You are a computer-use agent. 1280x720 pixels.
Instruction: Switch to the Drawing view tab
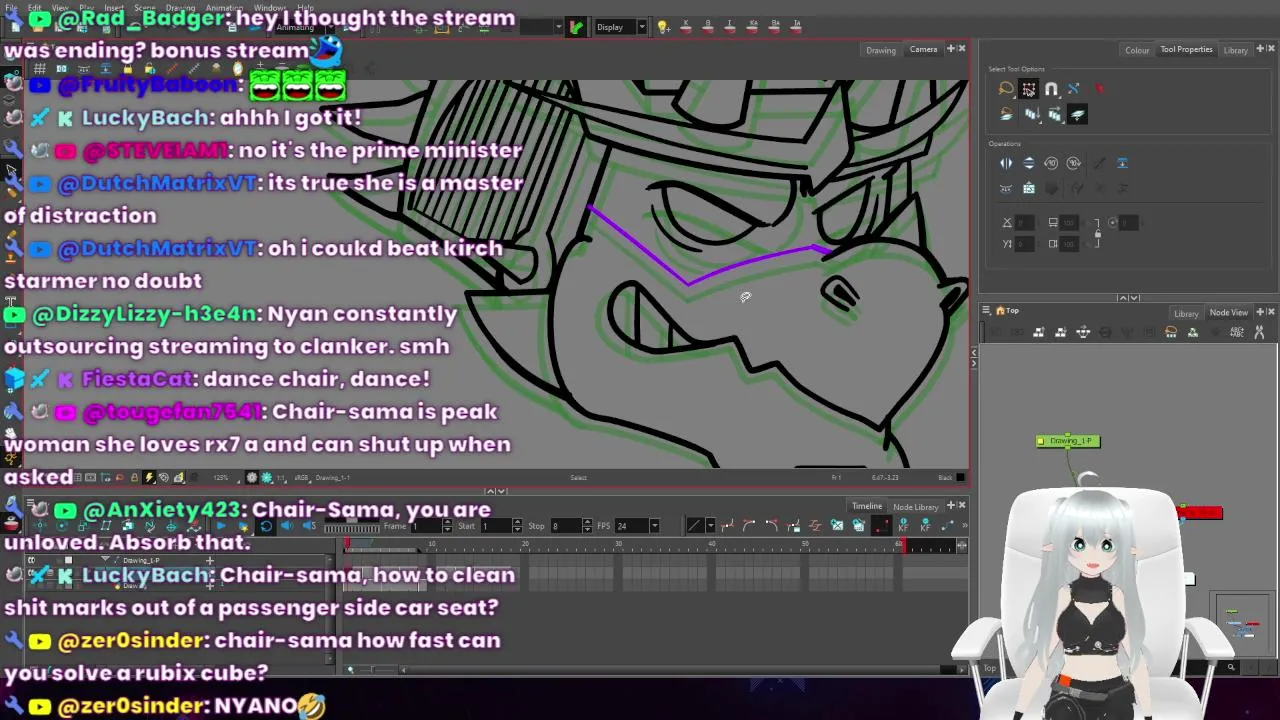click(880, 50)
